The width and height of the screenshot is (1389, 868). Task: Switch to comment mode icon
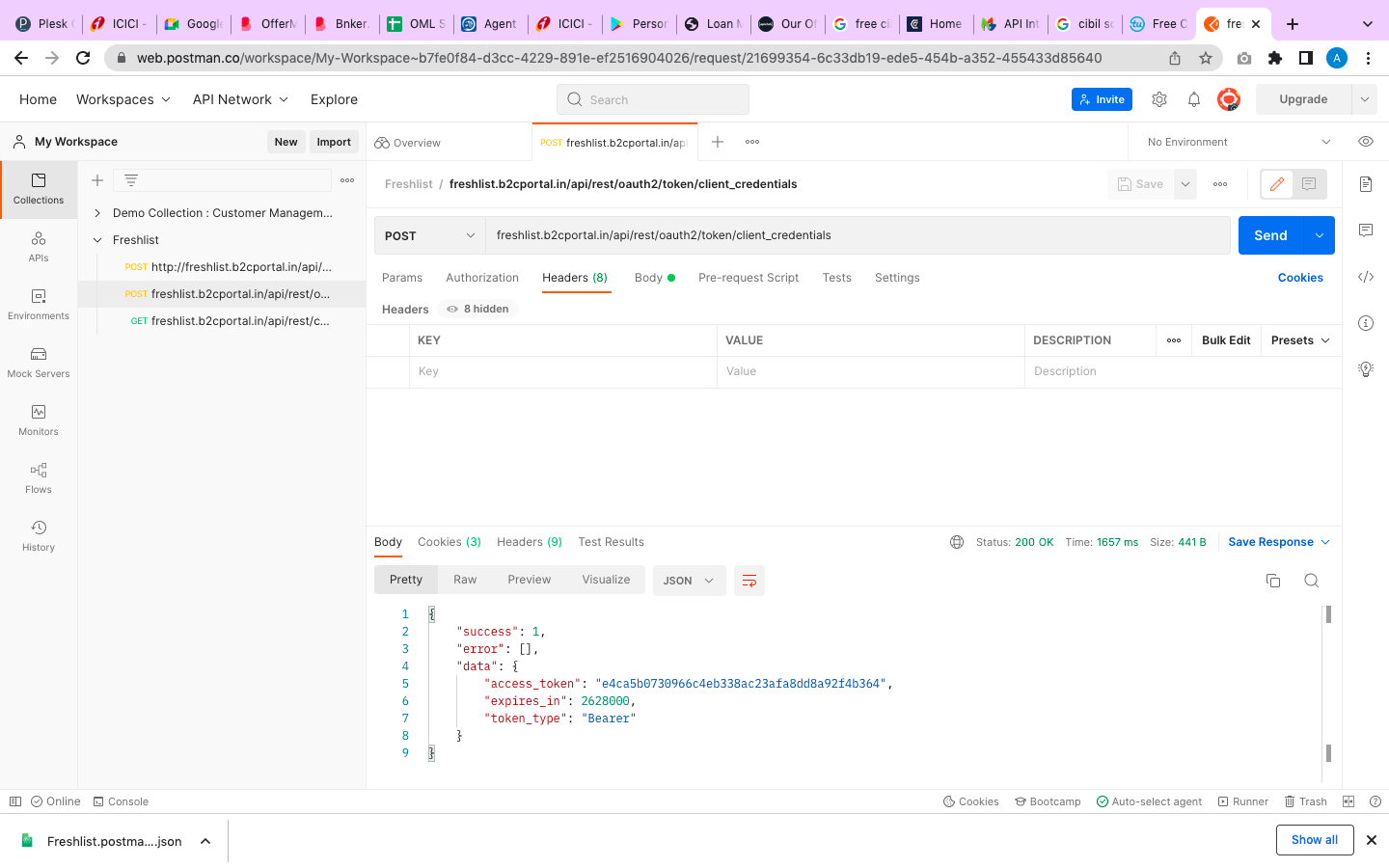pos(1309,184)
